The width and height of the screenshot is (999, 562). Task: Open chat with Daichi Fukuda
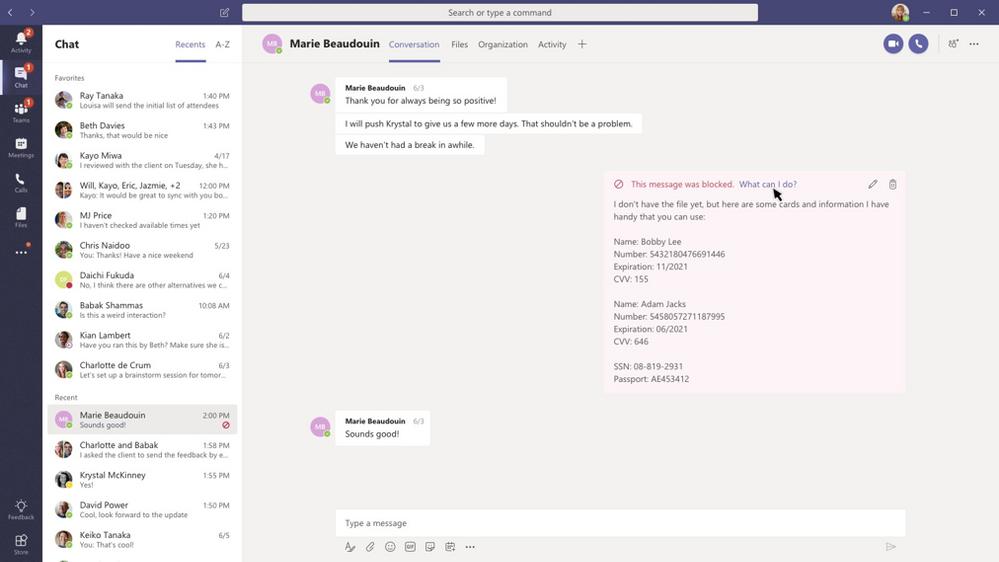[142, 280]
